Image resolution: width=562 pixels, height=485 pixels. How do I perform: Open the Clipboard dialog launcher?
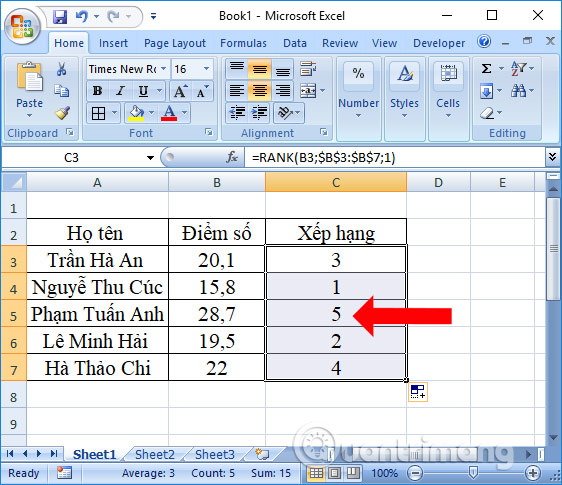click(x=70, y=133)
